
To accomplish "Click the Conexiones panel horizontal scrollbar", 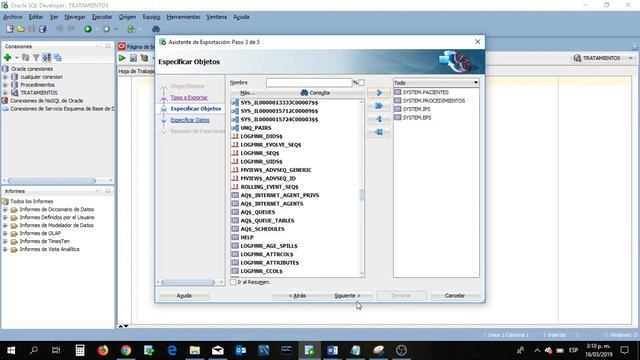I will pyautogui.click(x=51, y=180).
